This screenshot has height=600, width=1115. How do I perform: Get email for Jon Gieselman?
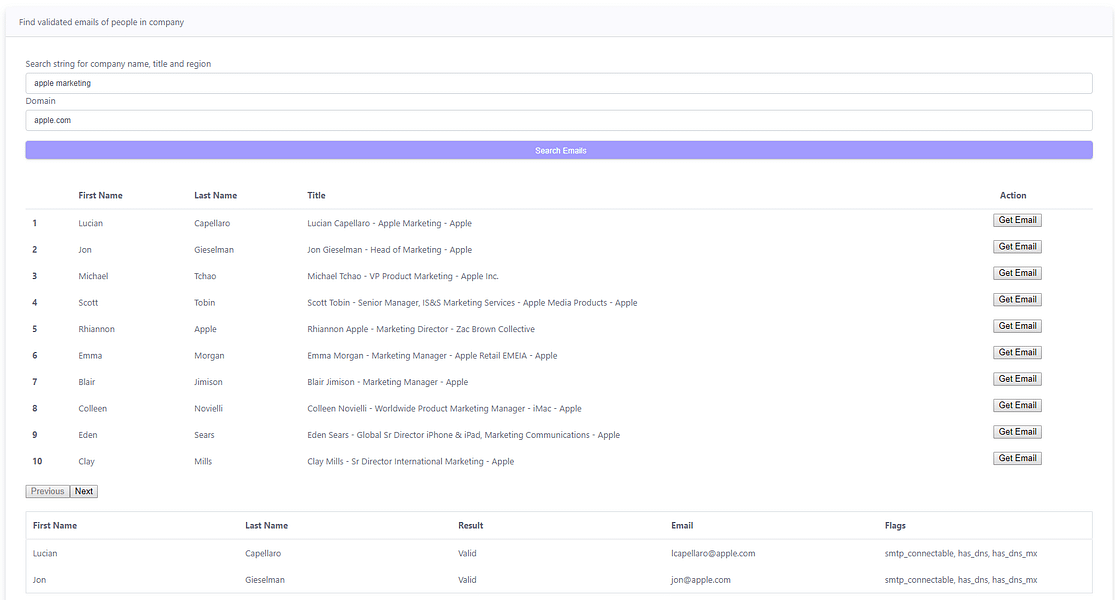tap(1017, 247)
